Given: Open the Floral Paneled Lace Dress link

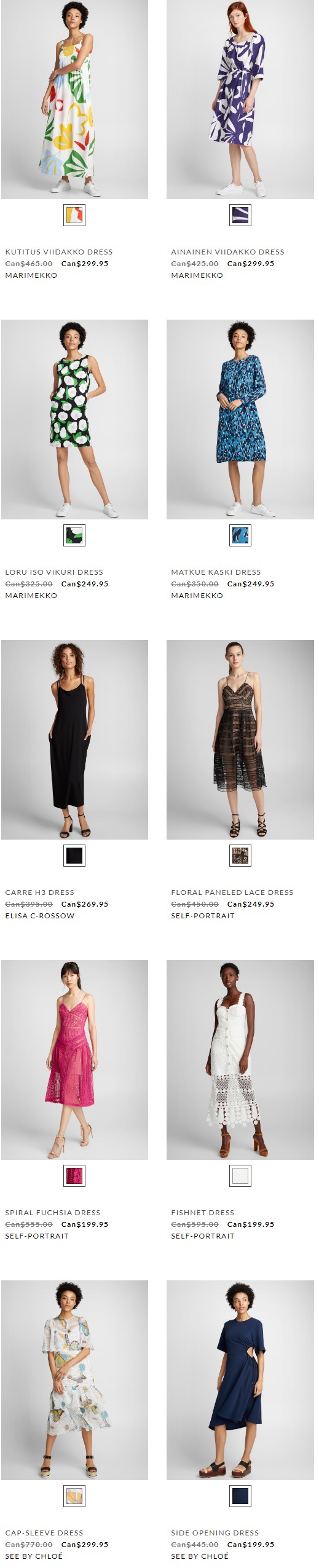Looking at the screenshot, I should (x=232, y=892).
